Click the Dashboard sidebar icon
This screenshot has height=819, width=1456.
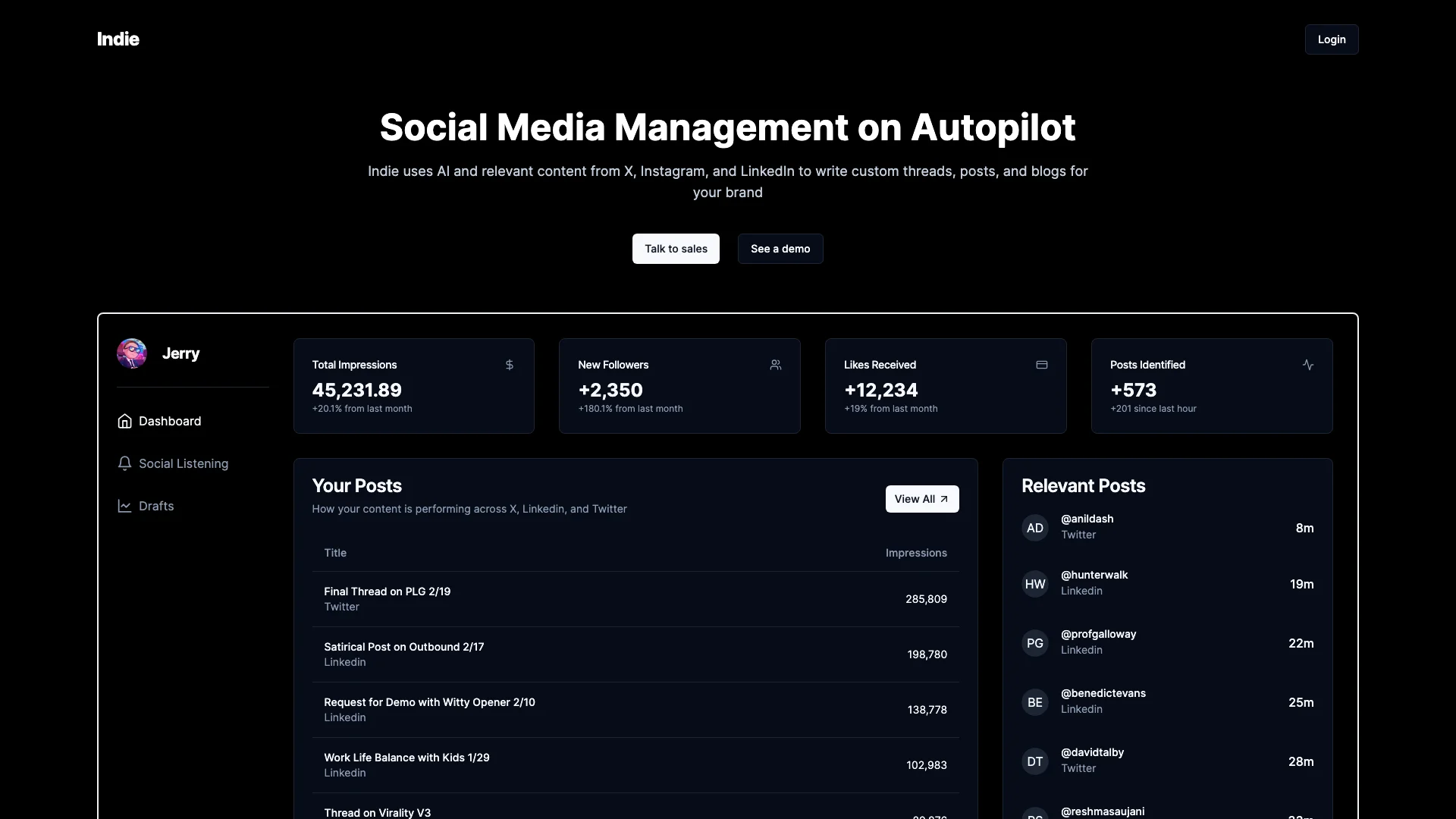pyautogui.click(x=125, y=421)
